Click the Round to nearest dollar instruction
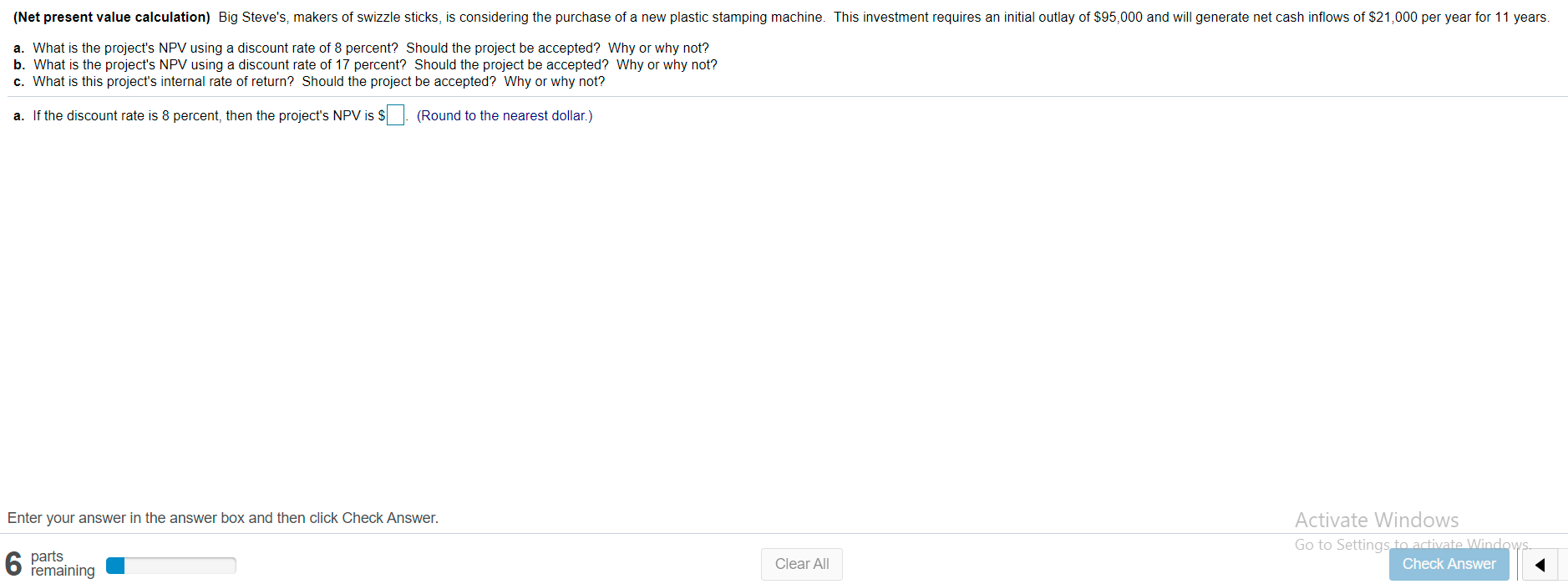The width and height of the screenshot is (1568, 584). 505,115
